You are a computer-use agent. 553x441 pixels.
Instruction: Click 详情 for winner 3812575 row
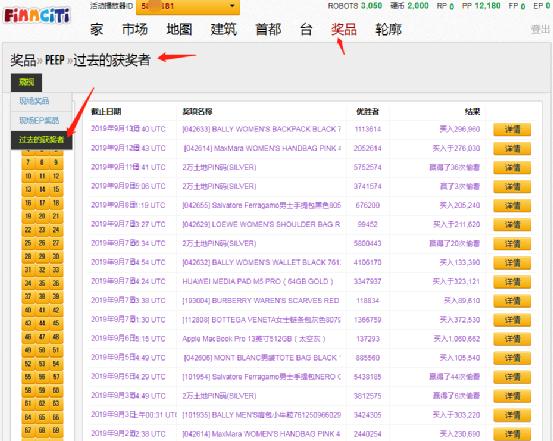pyautogui.click(x=512, y=396)
